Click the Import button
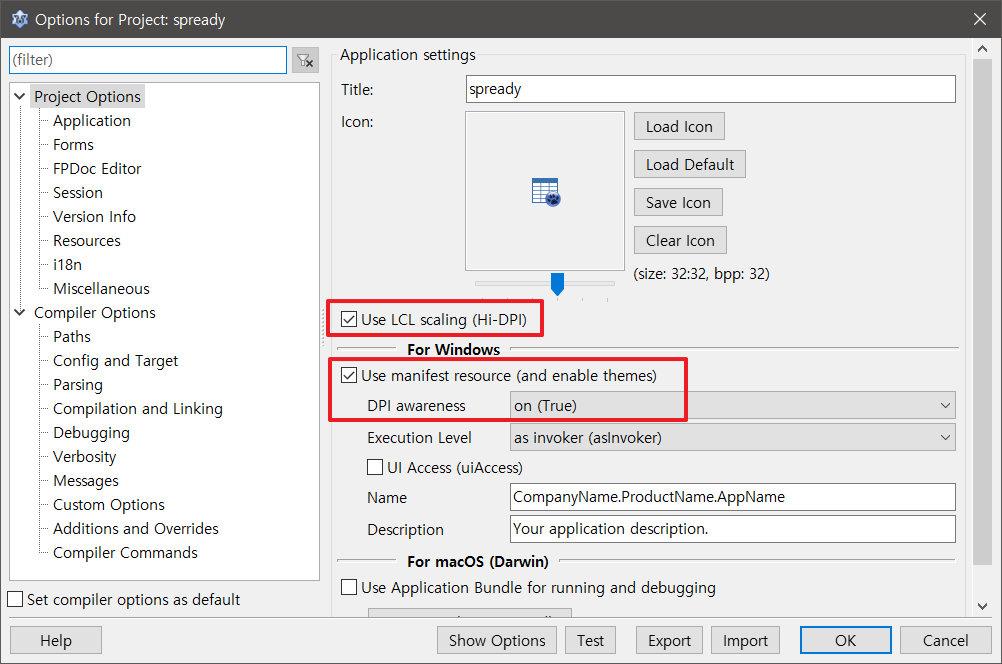This screenshot has width=1002, height=664. (x=746, y=640)
